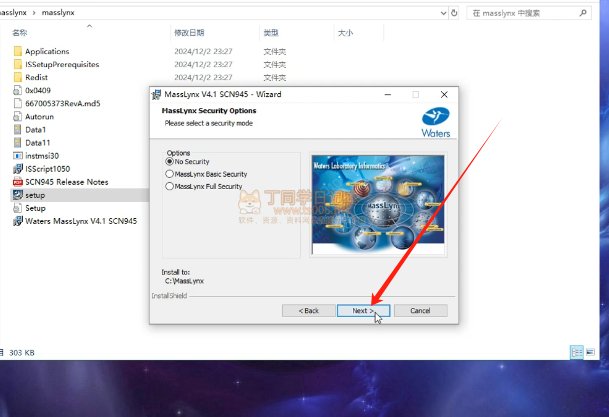609x417 pixels.
Task: Expand the breadcrumb chevron before masslynx
Action: click(x=34, y=12)
